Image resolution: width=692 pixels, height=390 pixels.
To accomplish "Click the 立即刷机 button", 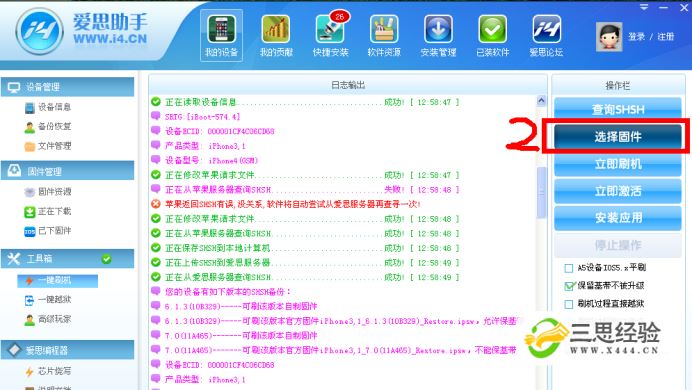I will pos(617,164).
